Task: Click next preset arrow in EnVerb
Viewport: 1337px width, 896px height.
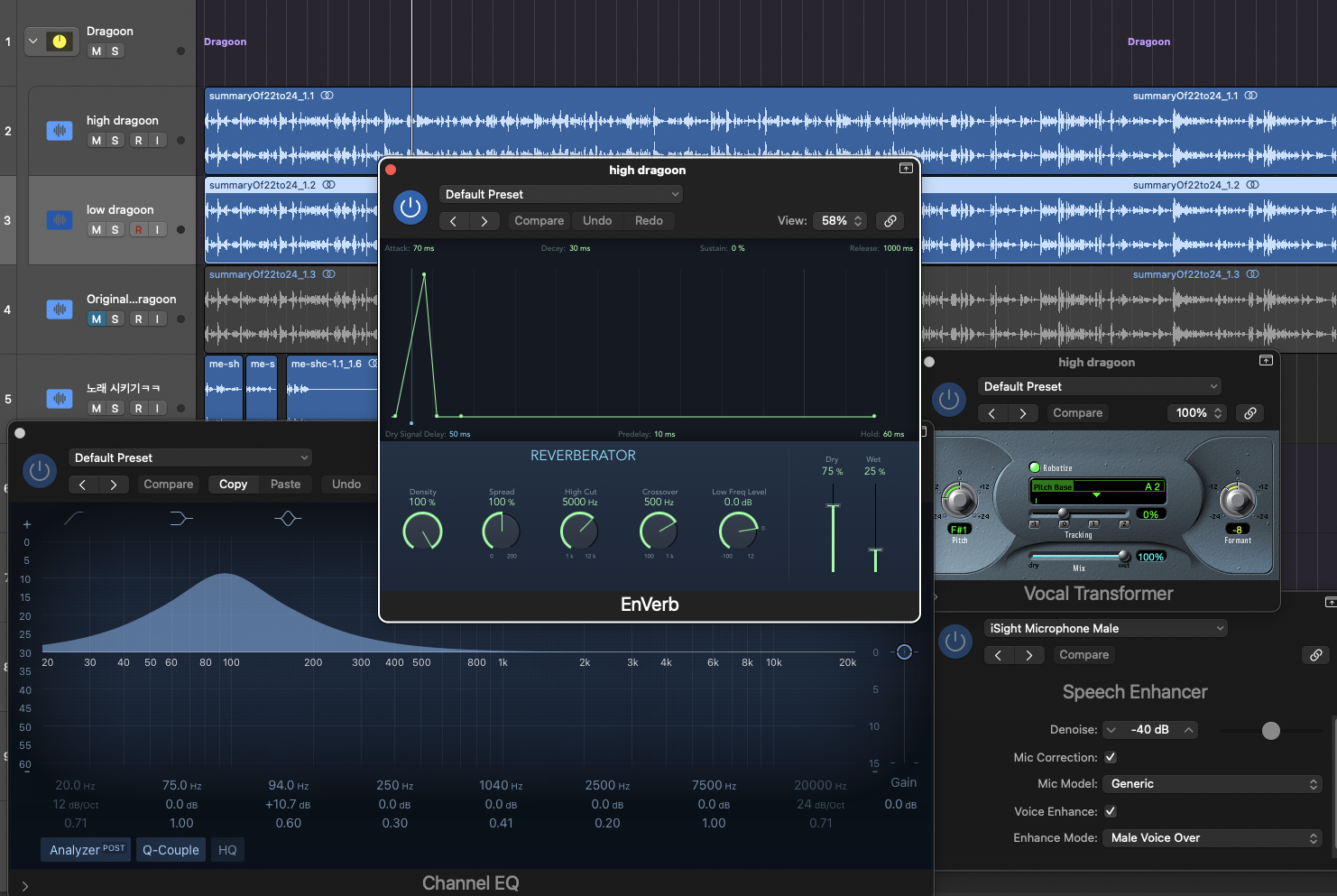Action: click(484, 221)
